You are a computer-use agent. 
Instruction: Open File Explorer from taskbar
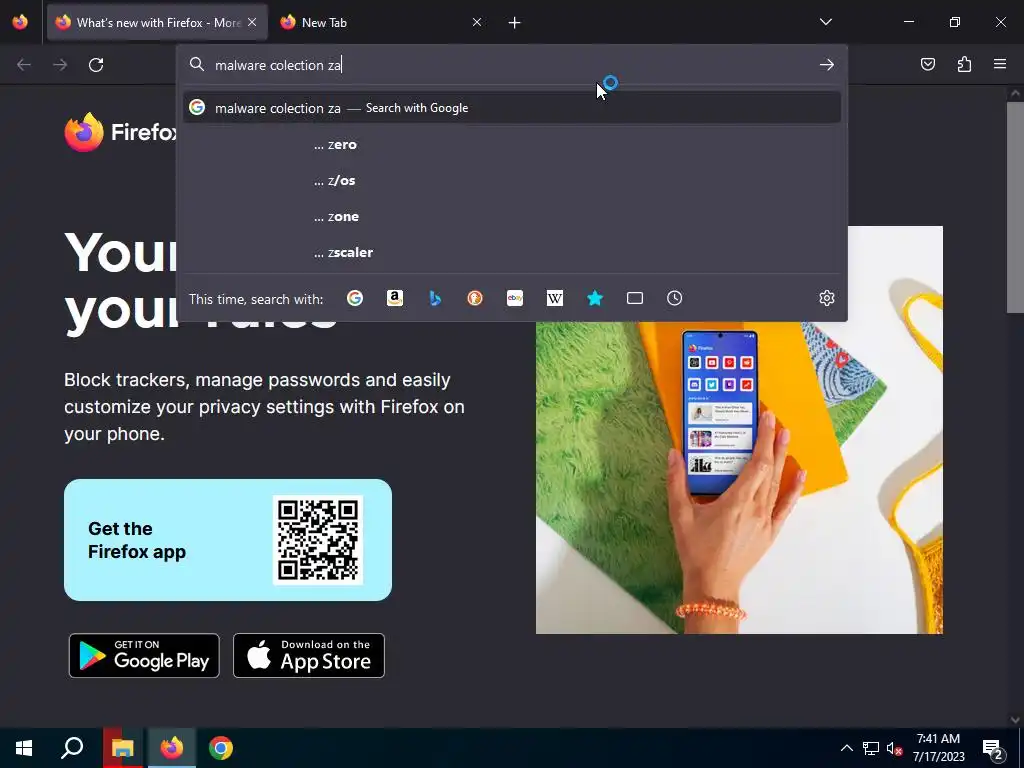click(122, 748)
